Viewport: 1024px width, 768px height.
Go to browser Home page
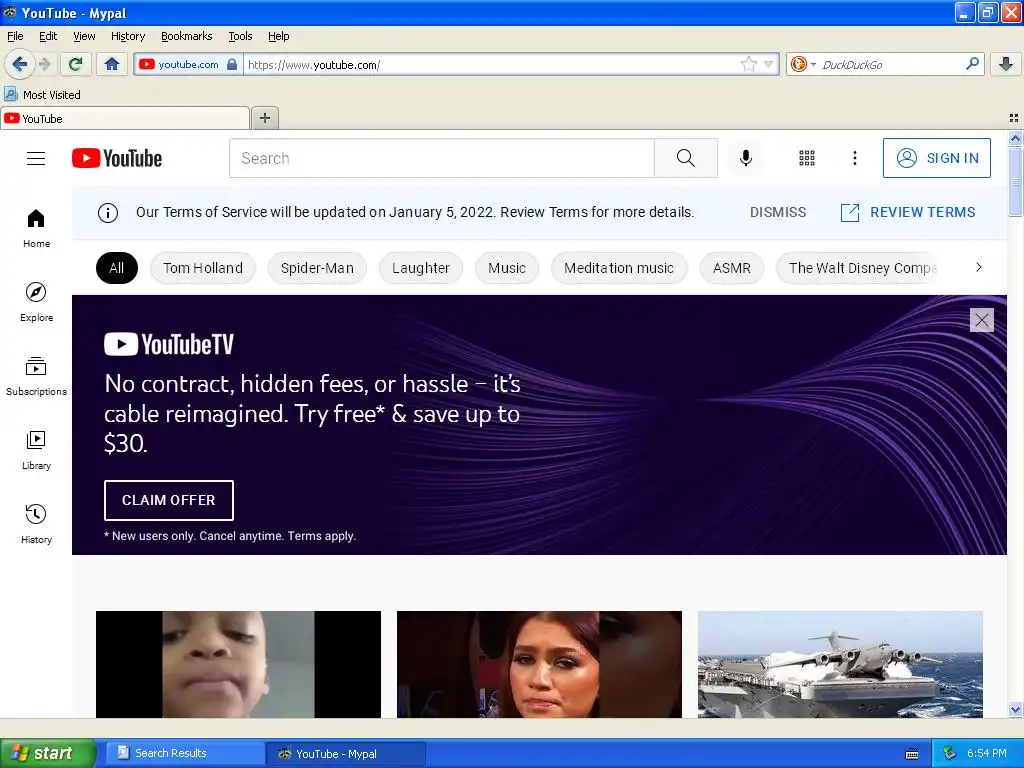click(112, 64)
